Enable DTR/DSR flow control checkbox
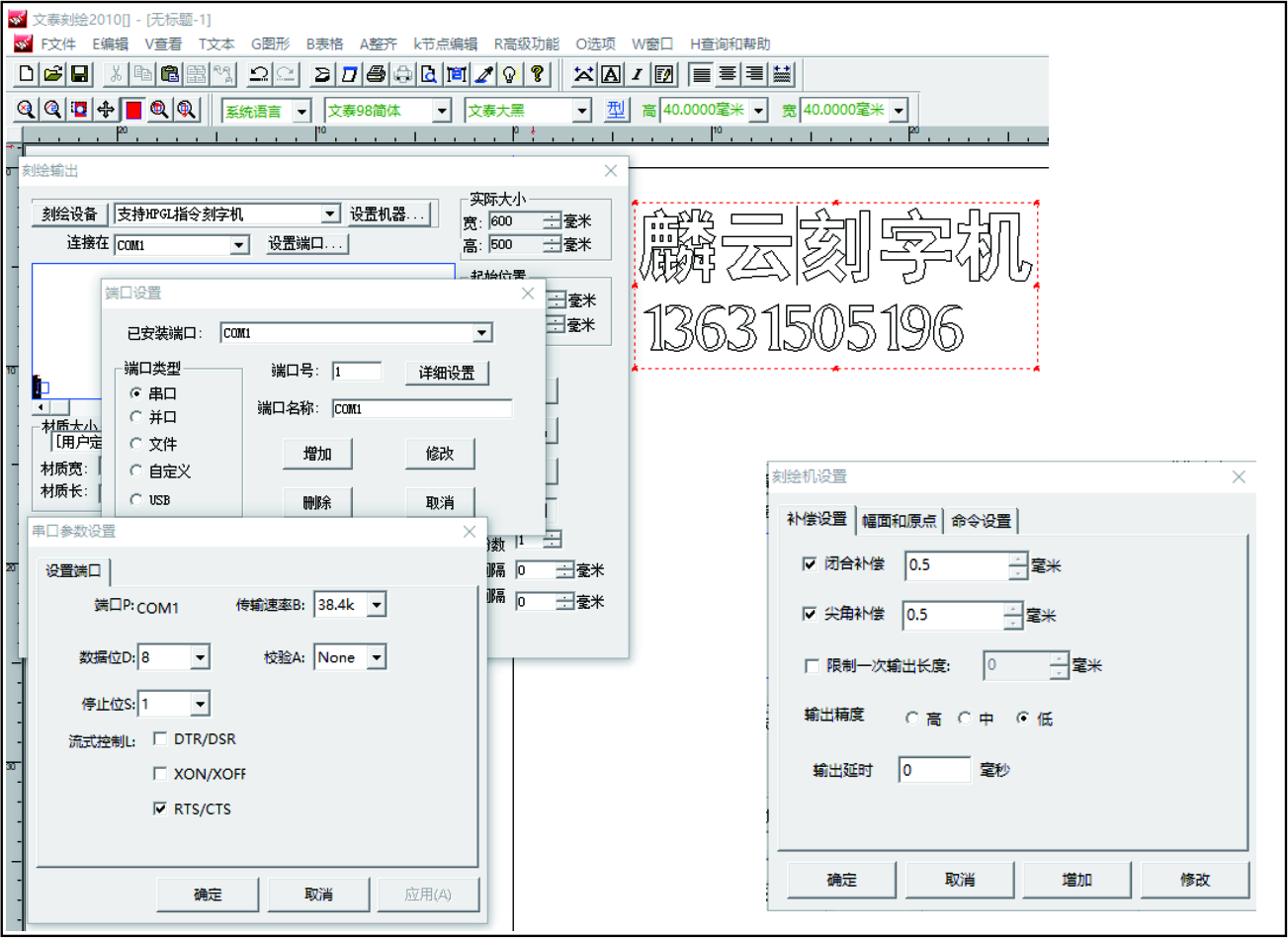Screen dimensions: 1288x938 (160, 738)
